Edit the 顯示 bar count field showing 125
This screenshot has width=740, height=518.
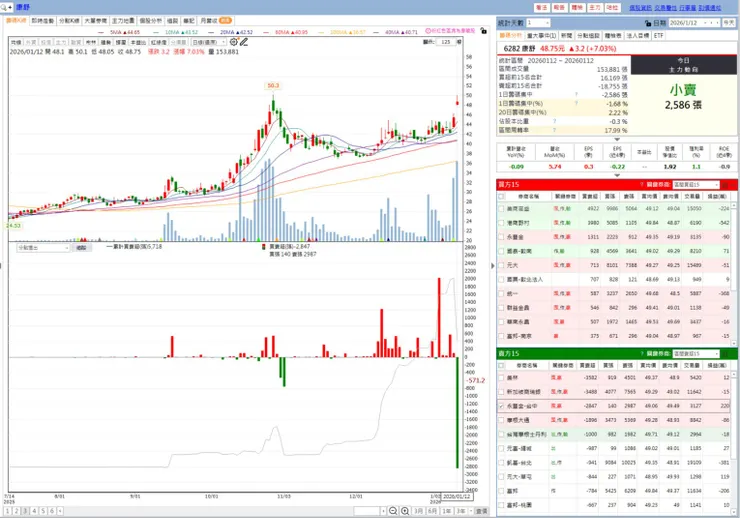coord(446,42)
